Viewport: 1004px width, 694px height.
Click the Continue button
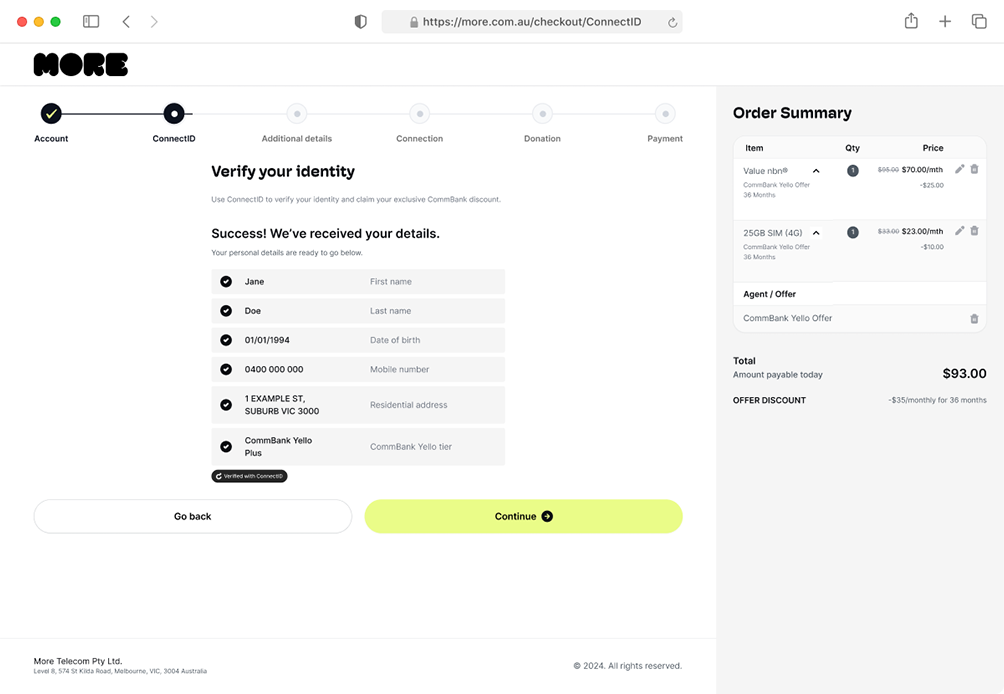click(x=523, y=516)
